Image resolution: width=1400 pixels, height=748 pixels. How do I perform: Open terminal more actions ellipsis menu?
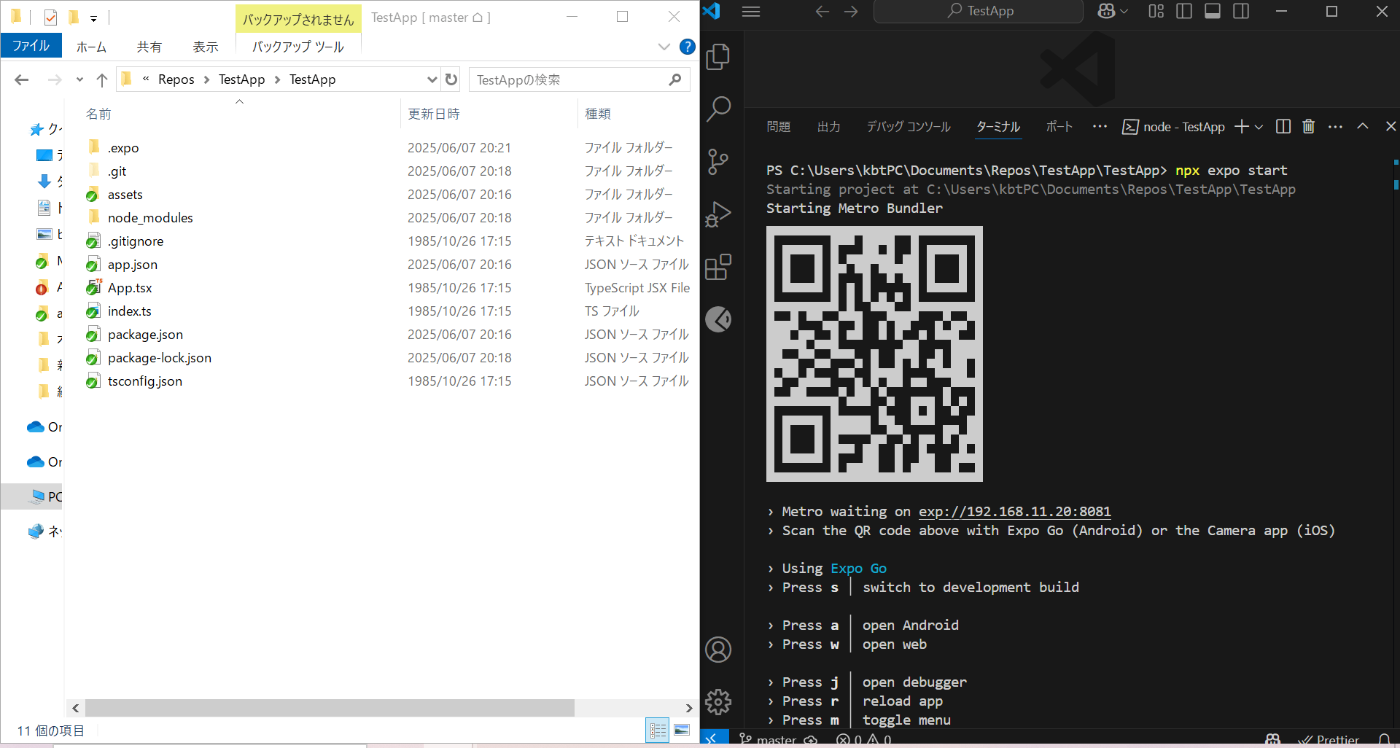(x=1336, y=126)
